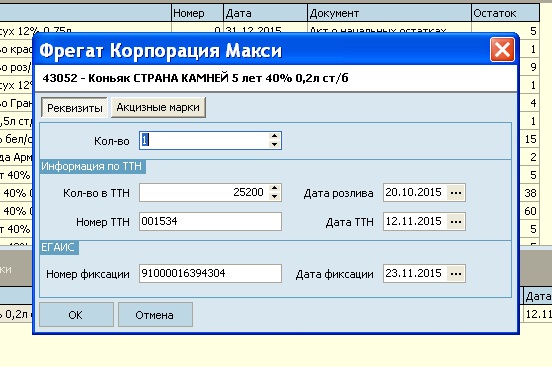Click the Номер column header in background table
This screenshot has width=552, height=367.
(x=197, y=13)
